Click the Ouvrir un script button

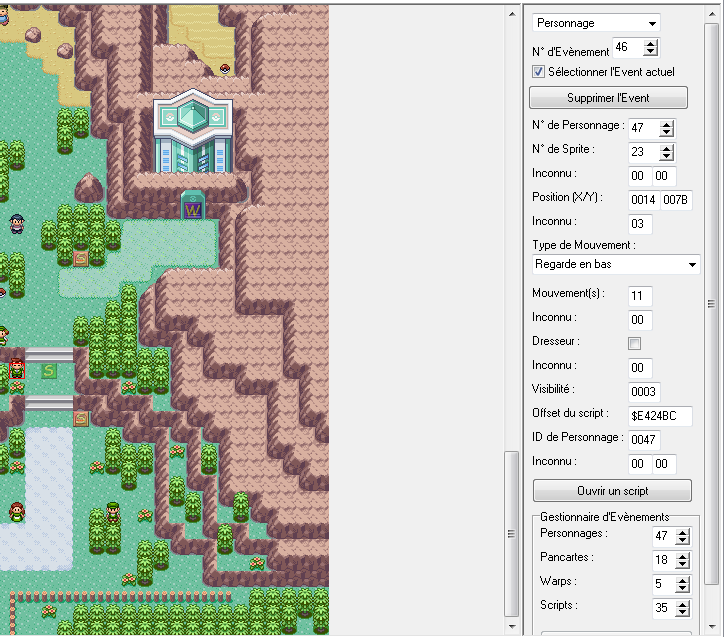coord(612,491)
